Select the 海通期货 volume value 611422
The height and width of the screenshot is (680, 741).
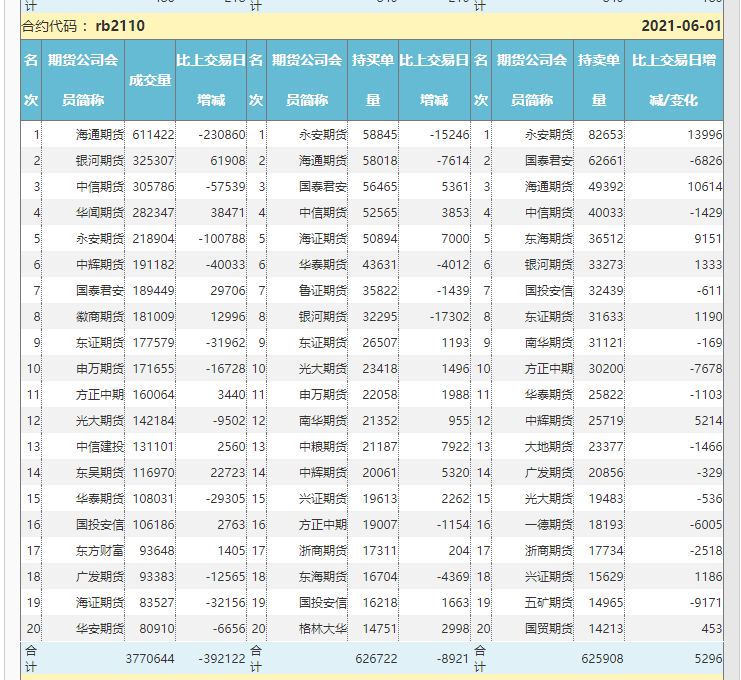(153, 134)
